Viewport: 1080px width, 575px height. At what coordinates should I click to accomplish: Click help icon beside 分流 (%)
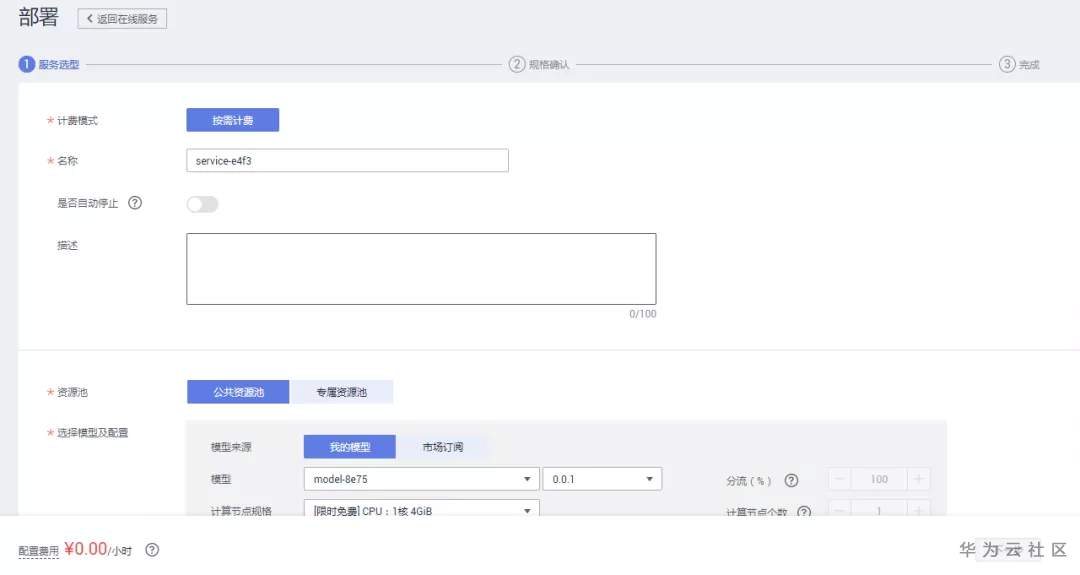(791, 480)
